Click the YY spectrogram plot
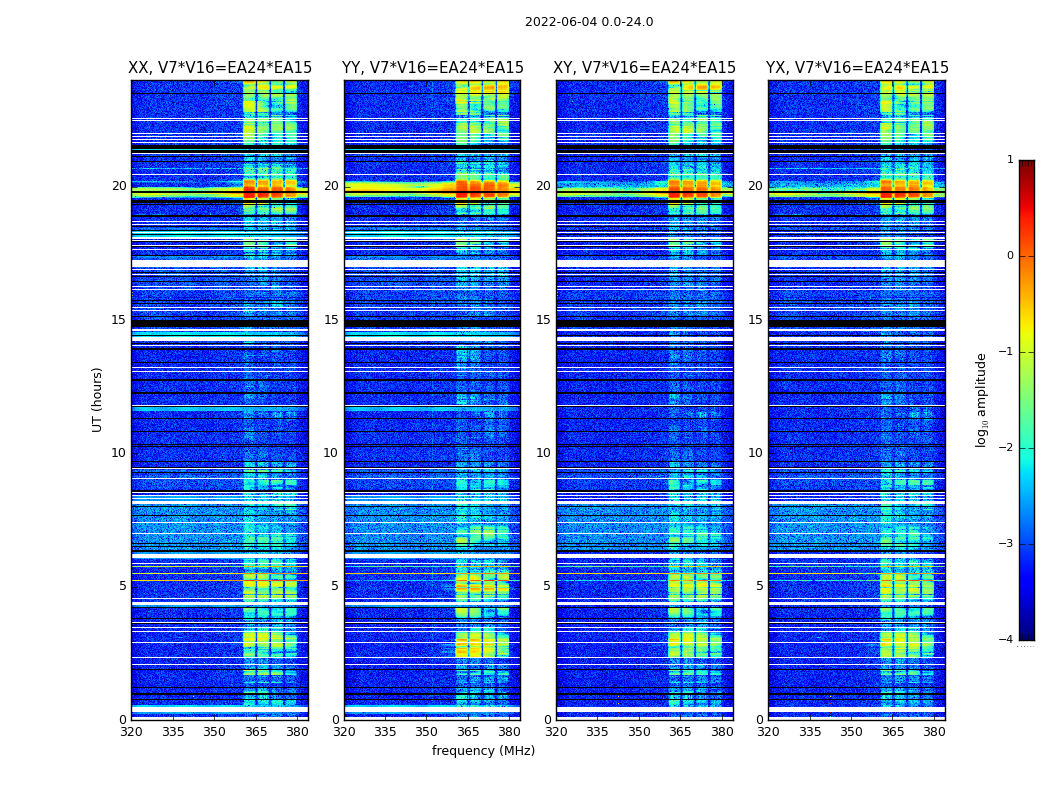 [x=433, y=400]
